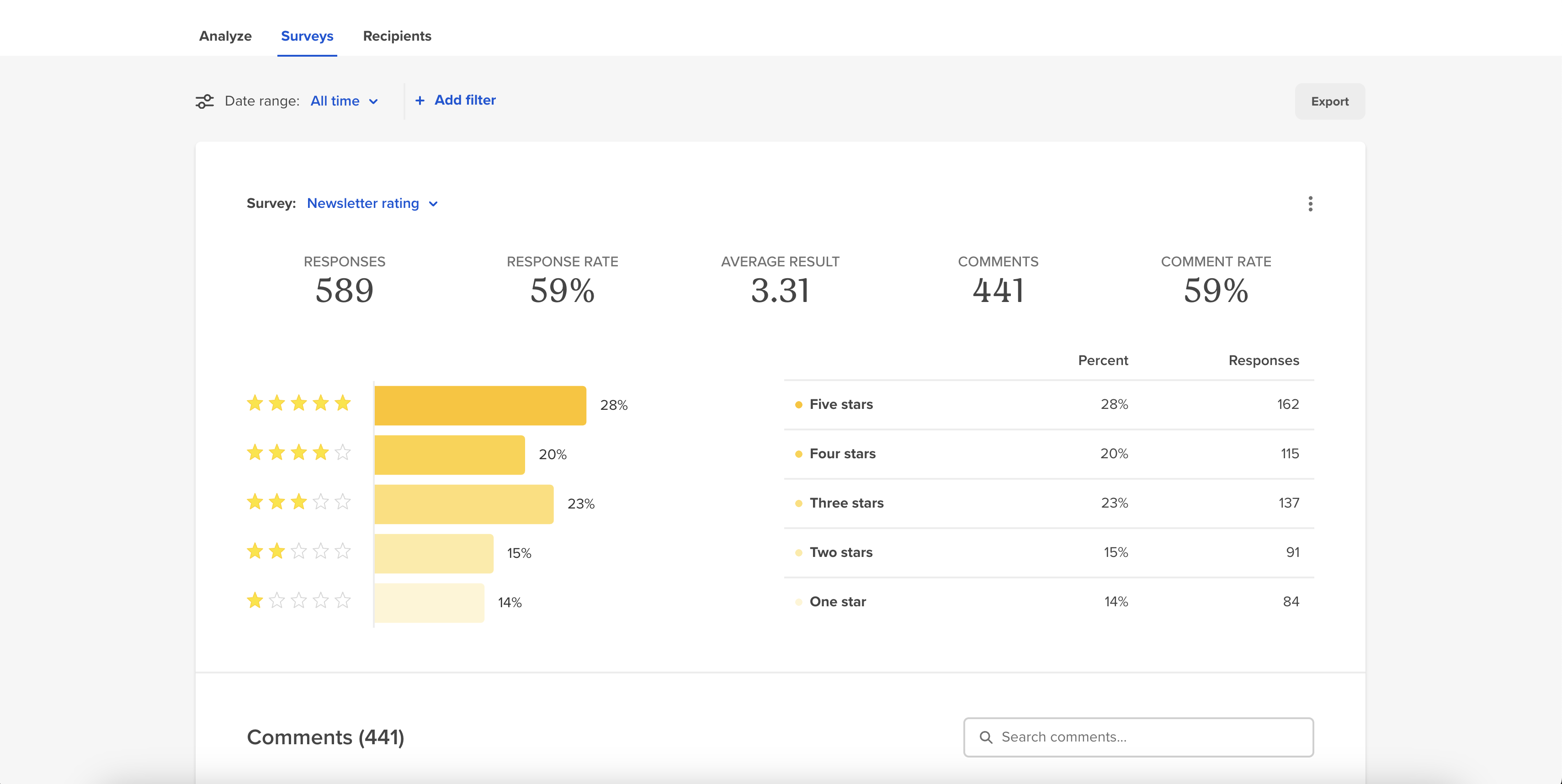This screenshot has width=1562, height=784.
Task: Select the Surveys tab
Action: (307, 37)
